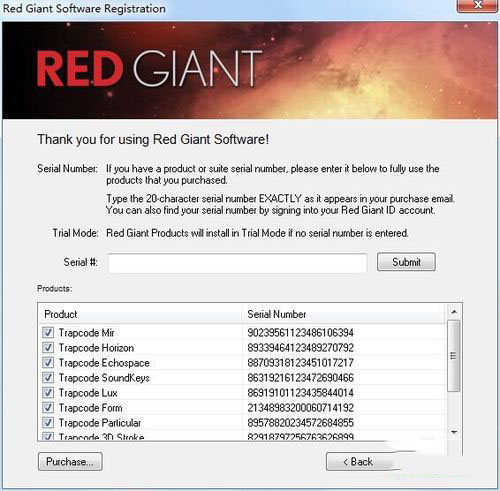Click the products list scrollbar thumb
500x491 pixels.
coord(454,356)
